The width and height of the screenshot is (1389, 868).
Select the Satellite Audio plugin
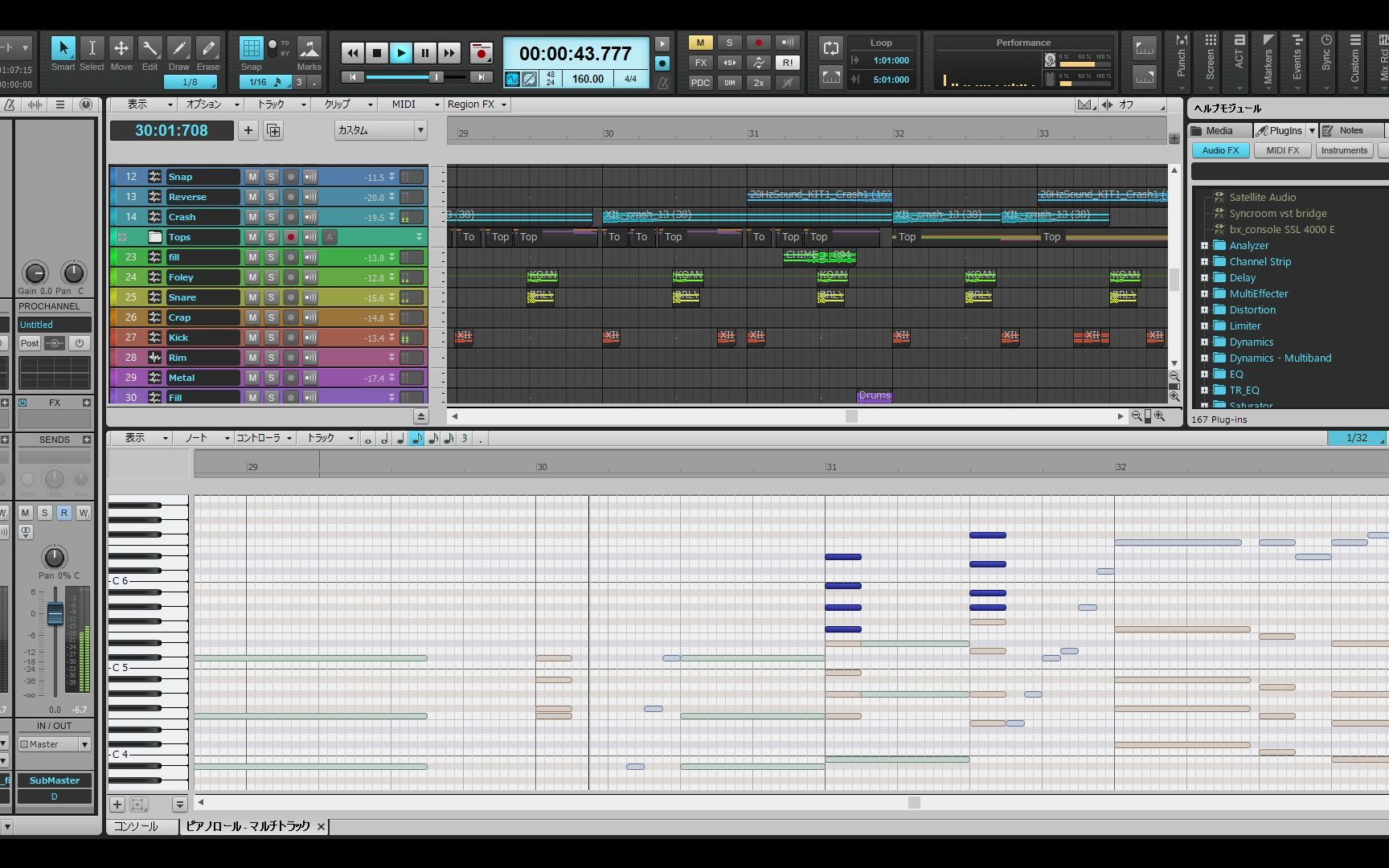(x=1262, y=198)
